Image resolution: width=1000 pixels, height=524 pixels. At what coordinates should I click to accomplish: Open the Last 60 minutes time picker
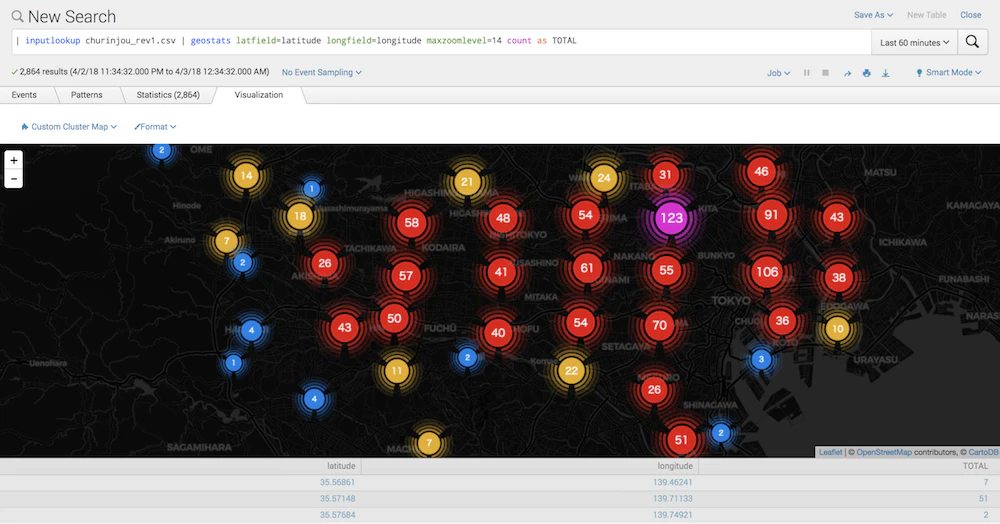[915, 42]
